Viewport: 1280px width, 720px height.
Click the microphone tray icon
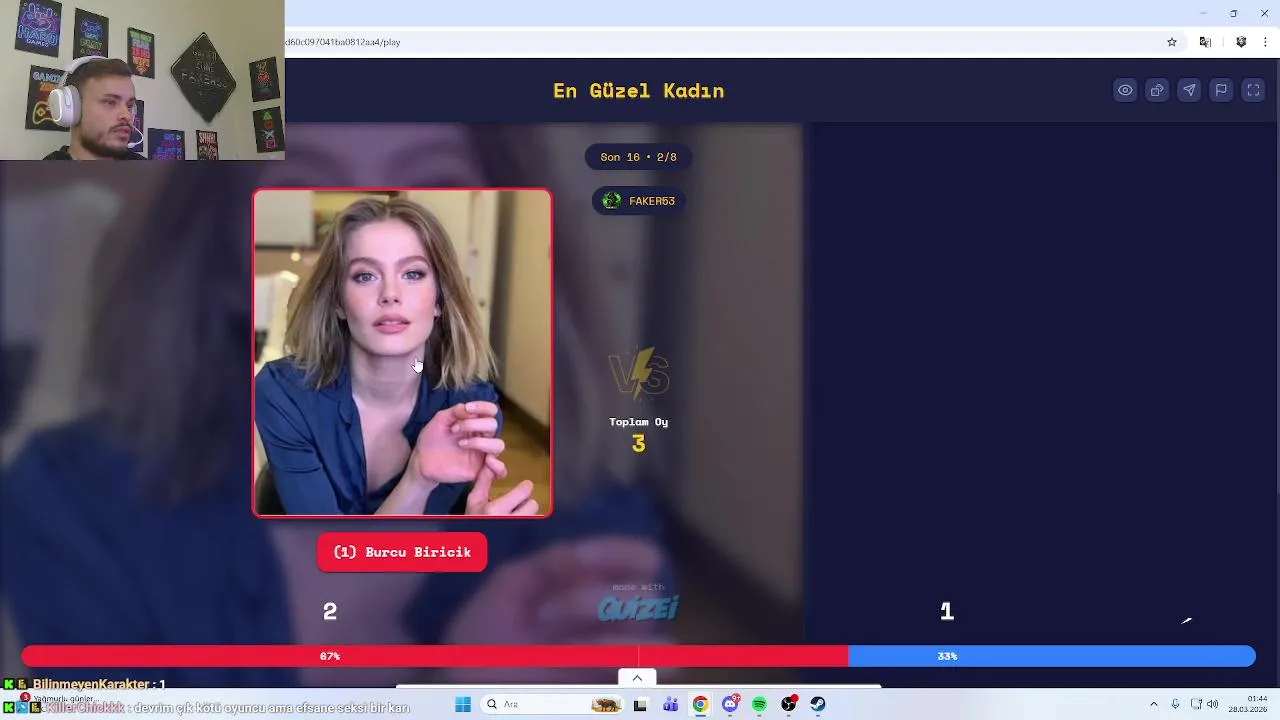coord(1175,704)
